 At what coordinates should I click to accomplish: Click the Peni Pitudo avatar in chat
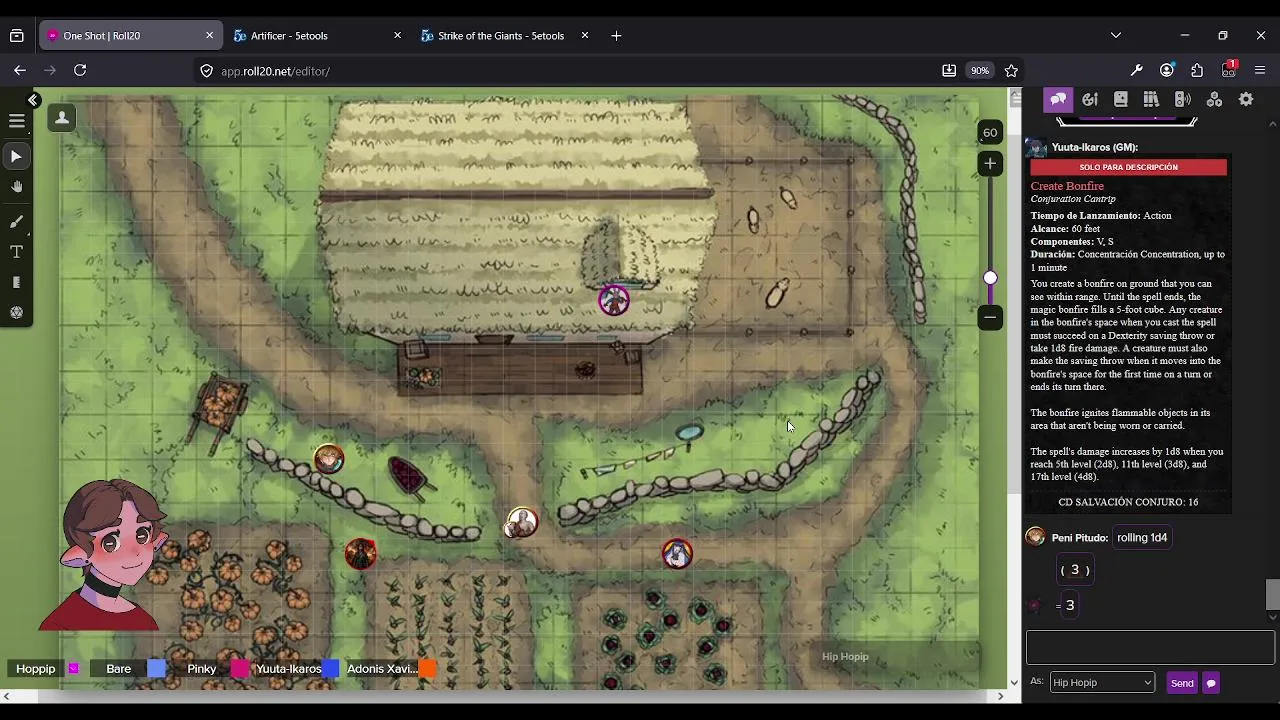[x=1036, y=537]
